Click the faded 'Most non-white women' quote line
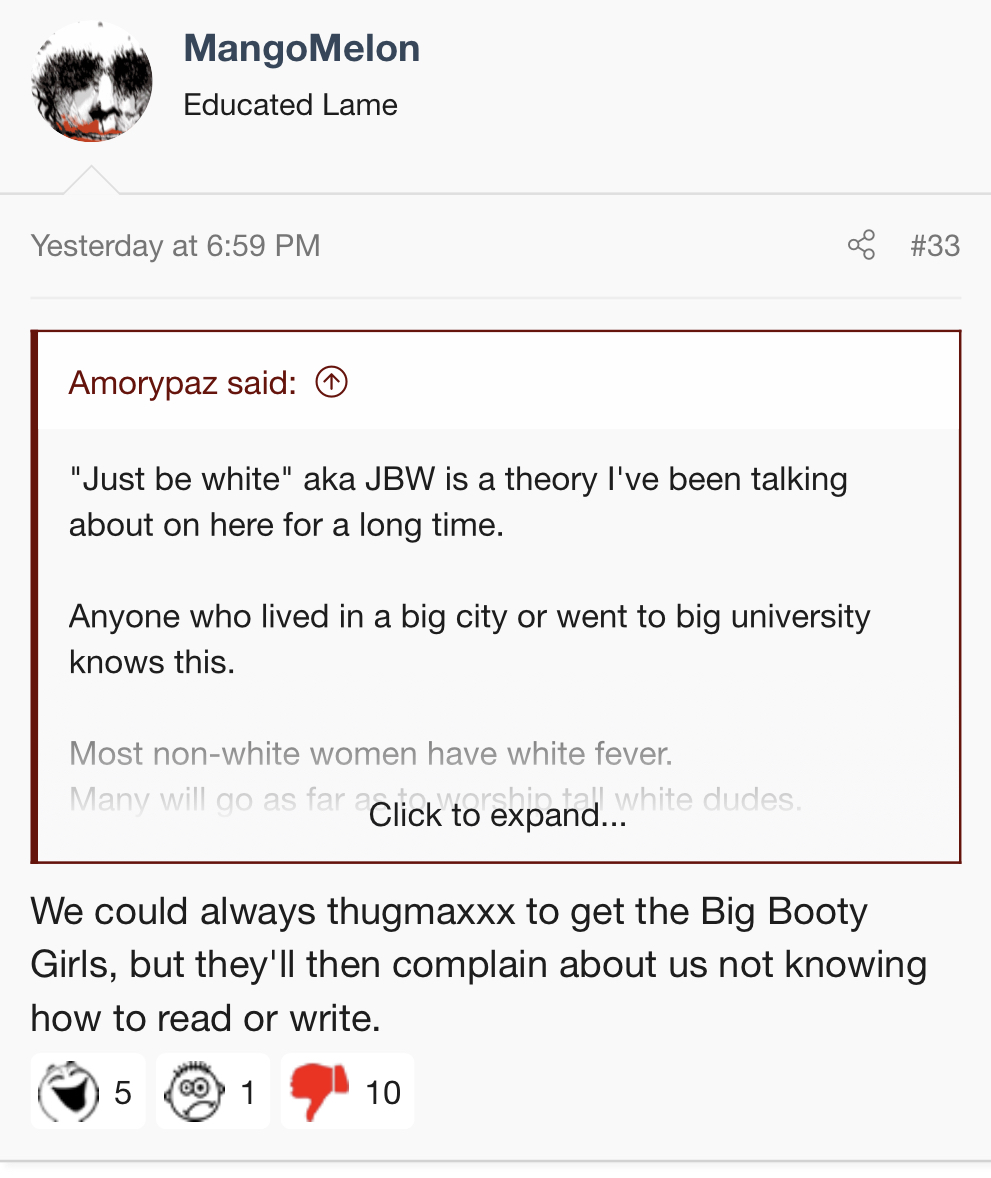The width and height of the screenshot is (991, 1178). coord(371,754)
